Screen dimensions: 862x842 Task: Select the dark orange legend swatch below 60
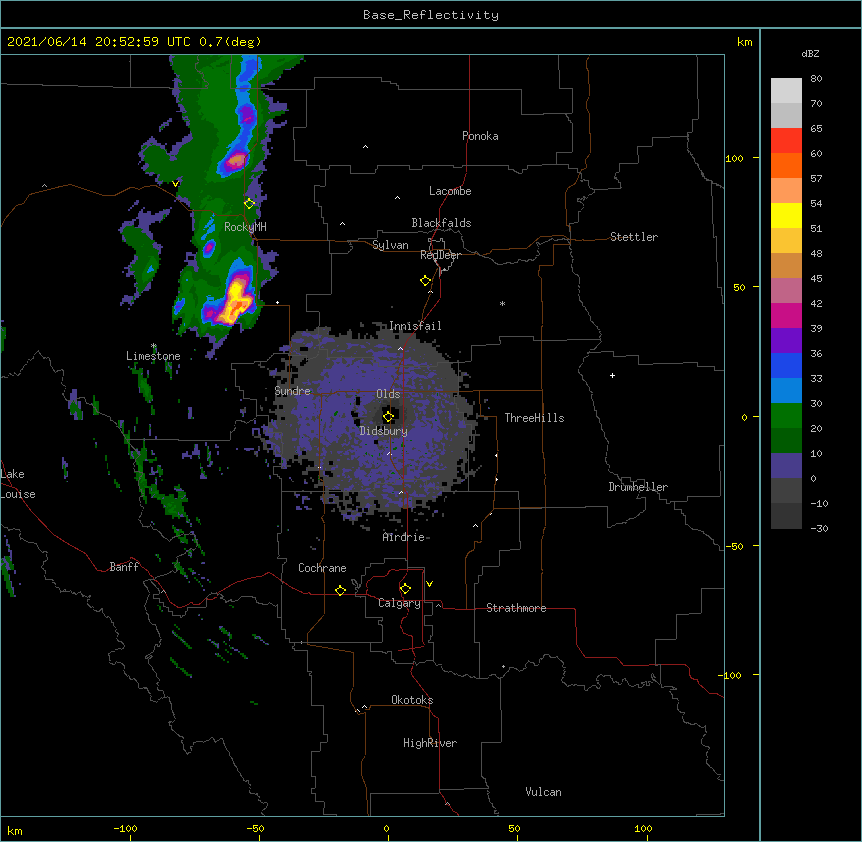point(786,165)
